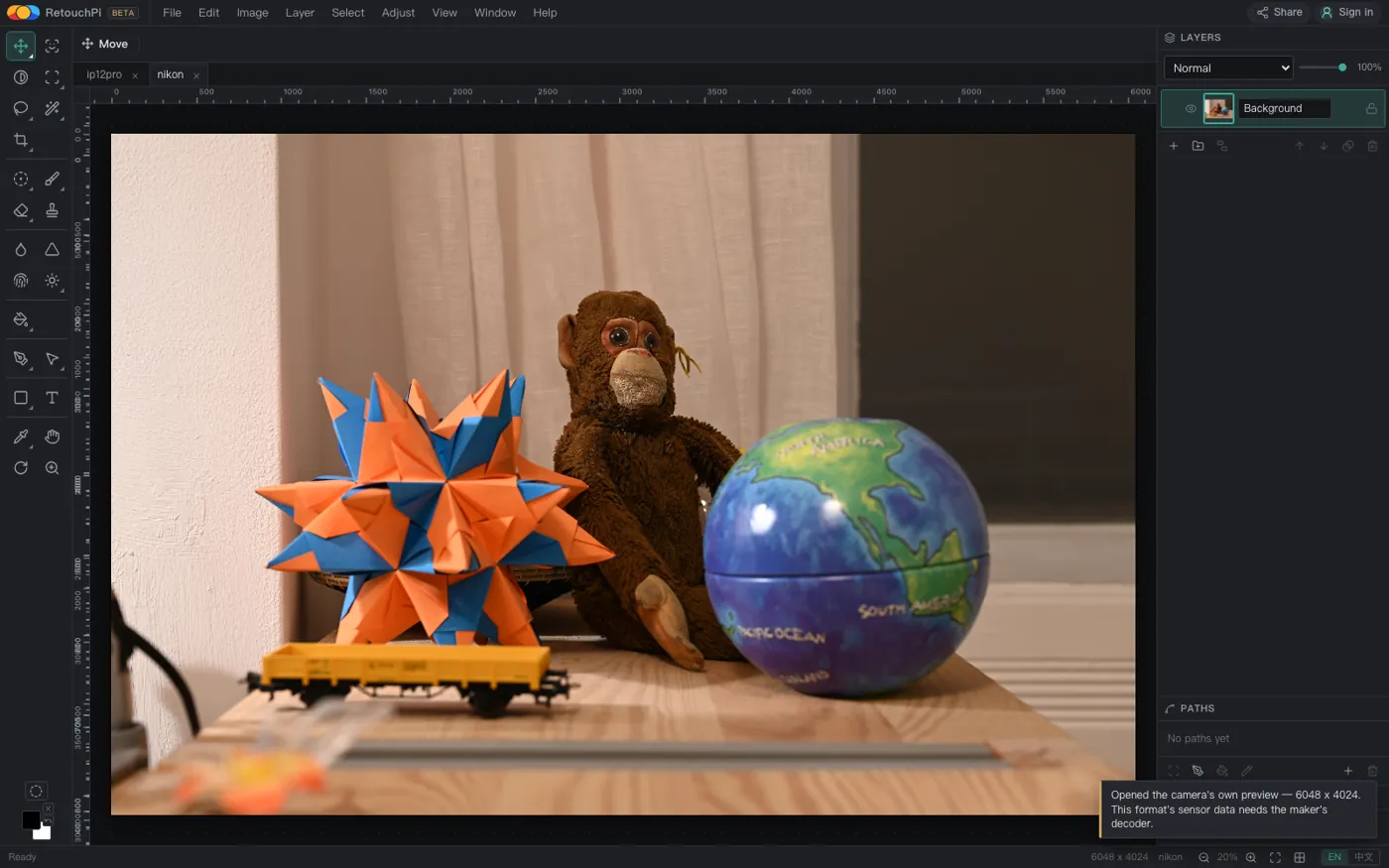Screen dimensions: 1389x868
Task: Switch to the ip12pro tab
Action: [x=104, y=74]
